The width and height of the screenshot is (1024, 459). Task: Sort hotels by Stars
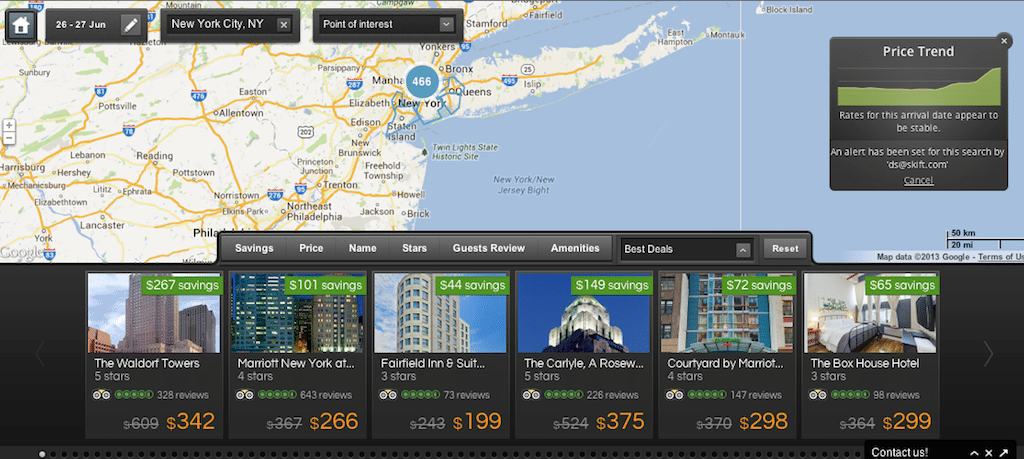pyautogui.click(x=414, y=248)
